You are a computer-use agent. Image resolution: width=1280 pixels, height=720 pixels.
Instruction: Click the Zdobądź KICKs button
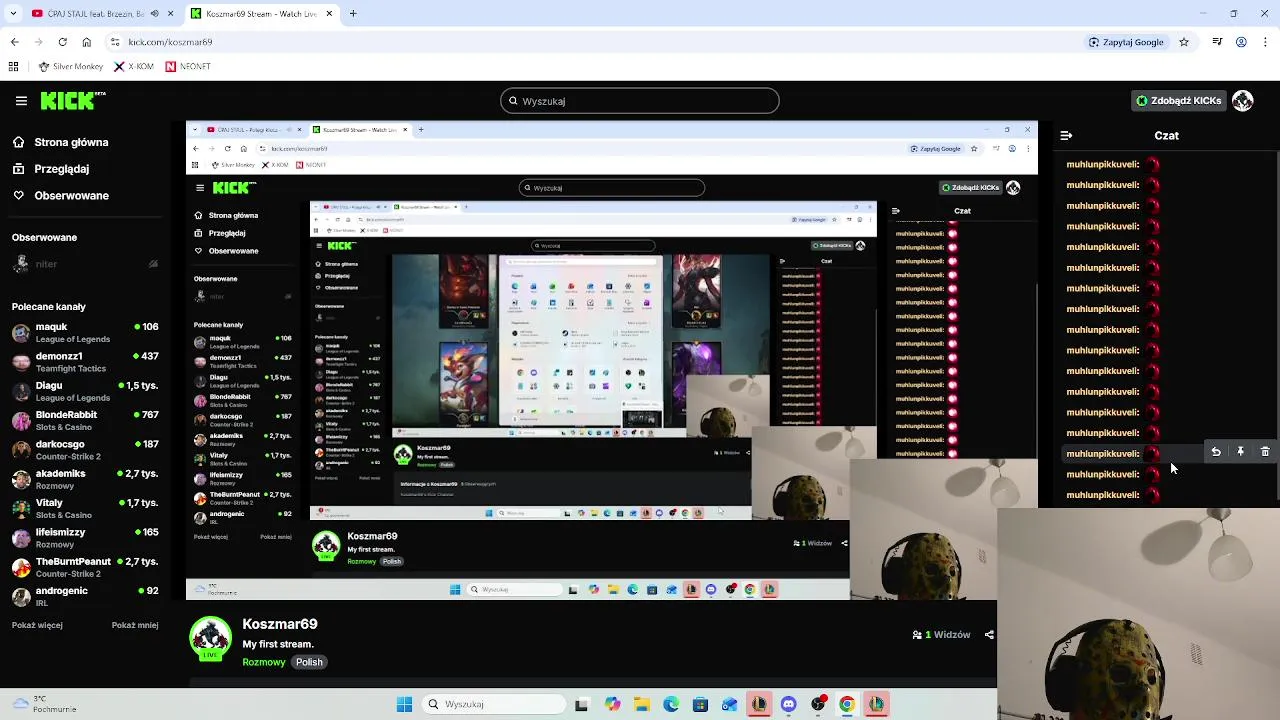pos(1179,101)
